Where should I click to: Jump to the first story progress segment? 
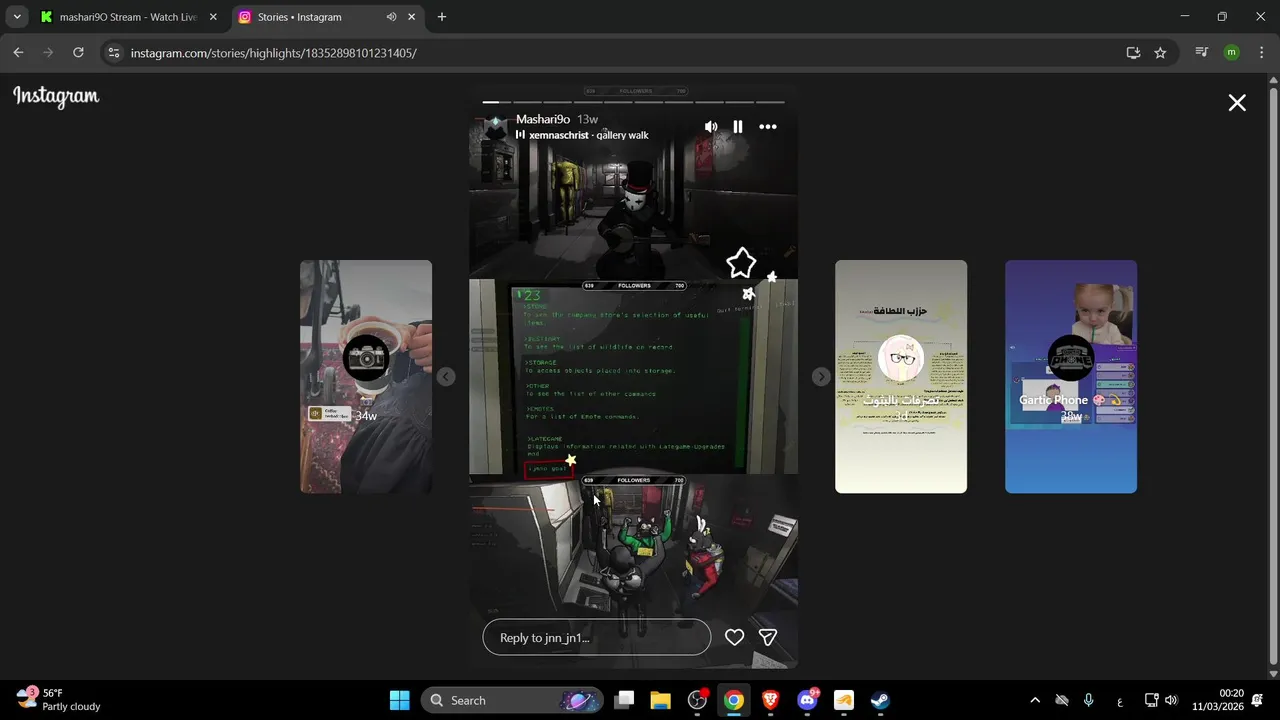pyautogui.click(x=497, y=102)
